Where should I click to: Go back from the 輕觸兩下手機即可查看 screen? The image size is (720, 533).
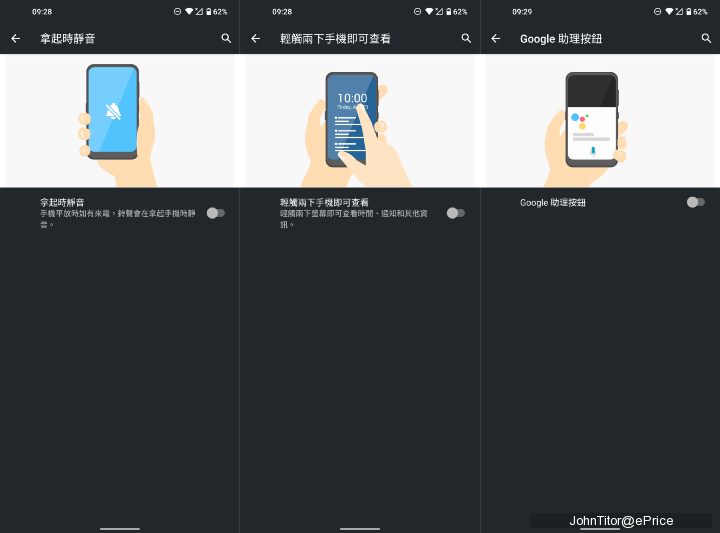(256, 39)
